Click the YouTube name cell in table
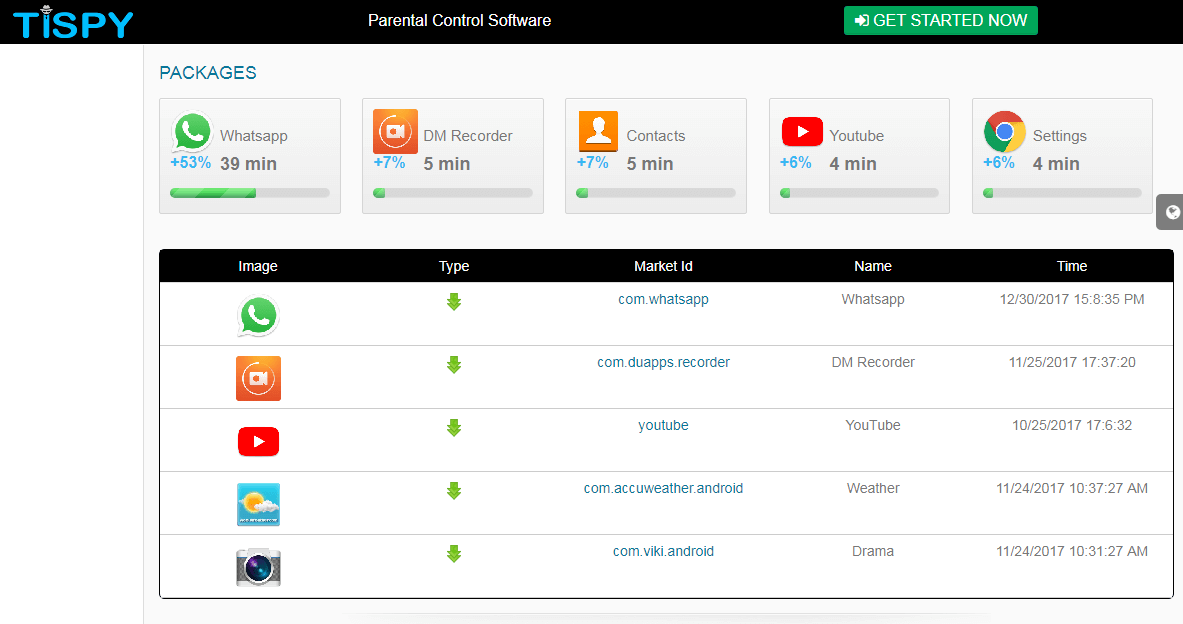The image size is (1183, 624). click(x=873, y=426)
